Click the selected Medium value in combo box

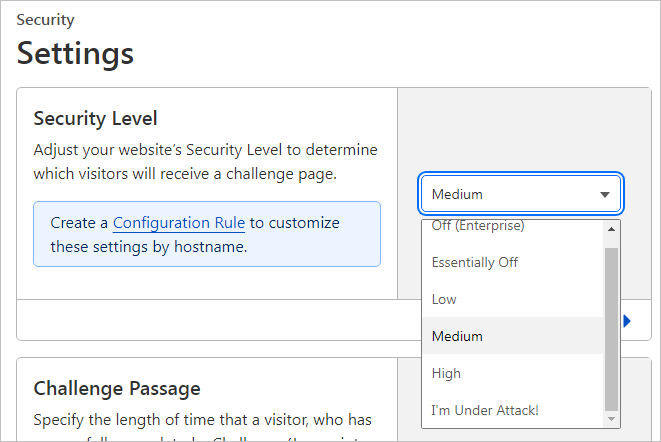pos(457,195)
